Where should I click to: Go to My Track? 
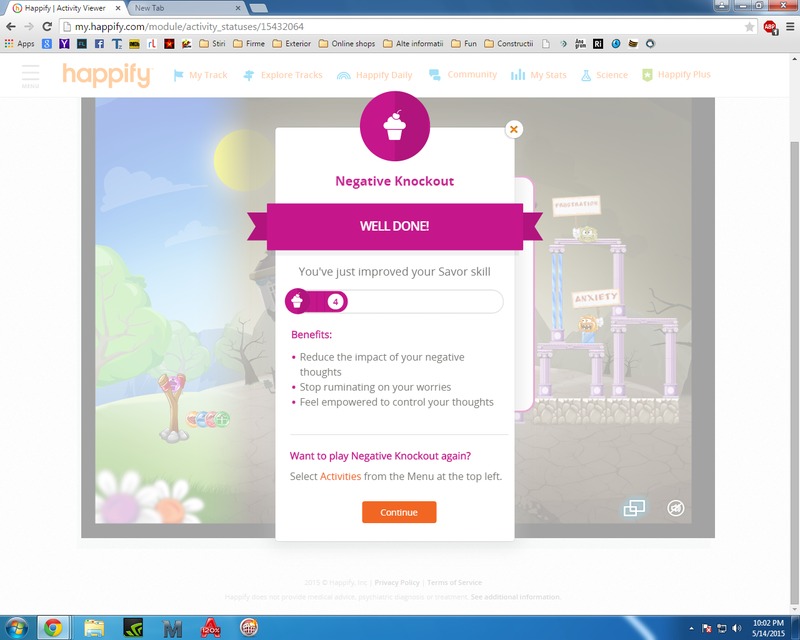pyautogui.click(x=200, y=75)
